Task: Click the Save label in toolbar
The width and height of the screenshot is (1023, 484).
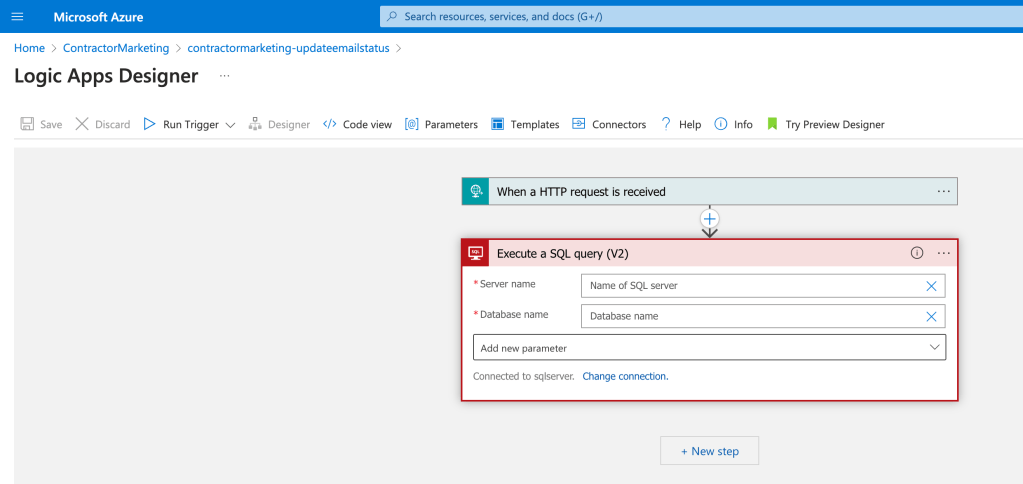Action: coord(51,125)
